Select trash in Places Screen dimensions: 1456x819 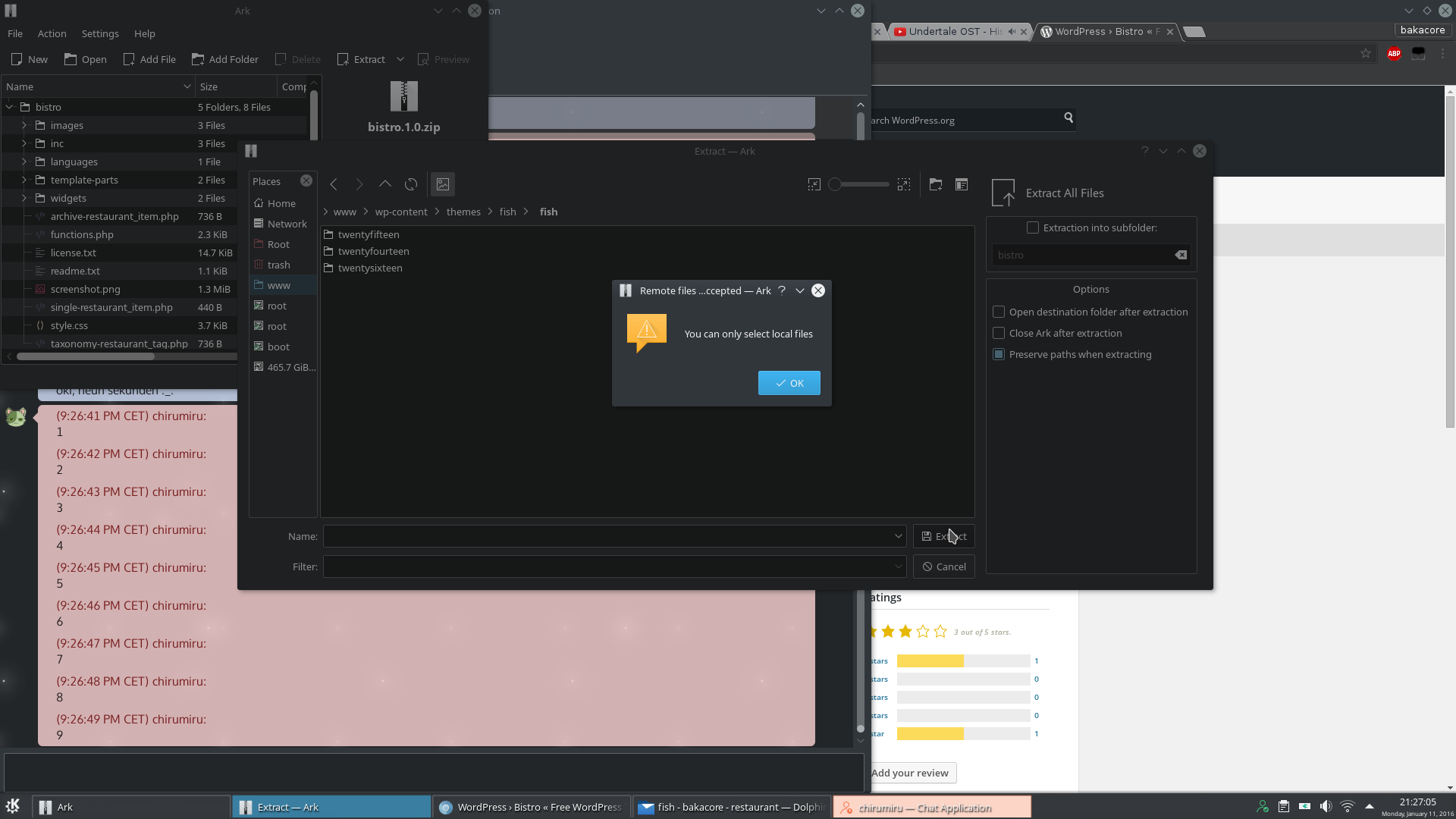tap(278, 265)
